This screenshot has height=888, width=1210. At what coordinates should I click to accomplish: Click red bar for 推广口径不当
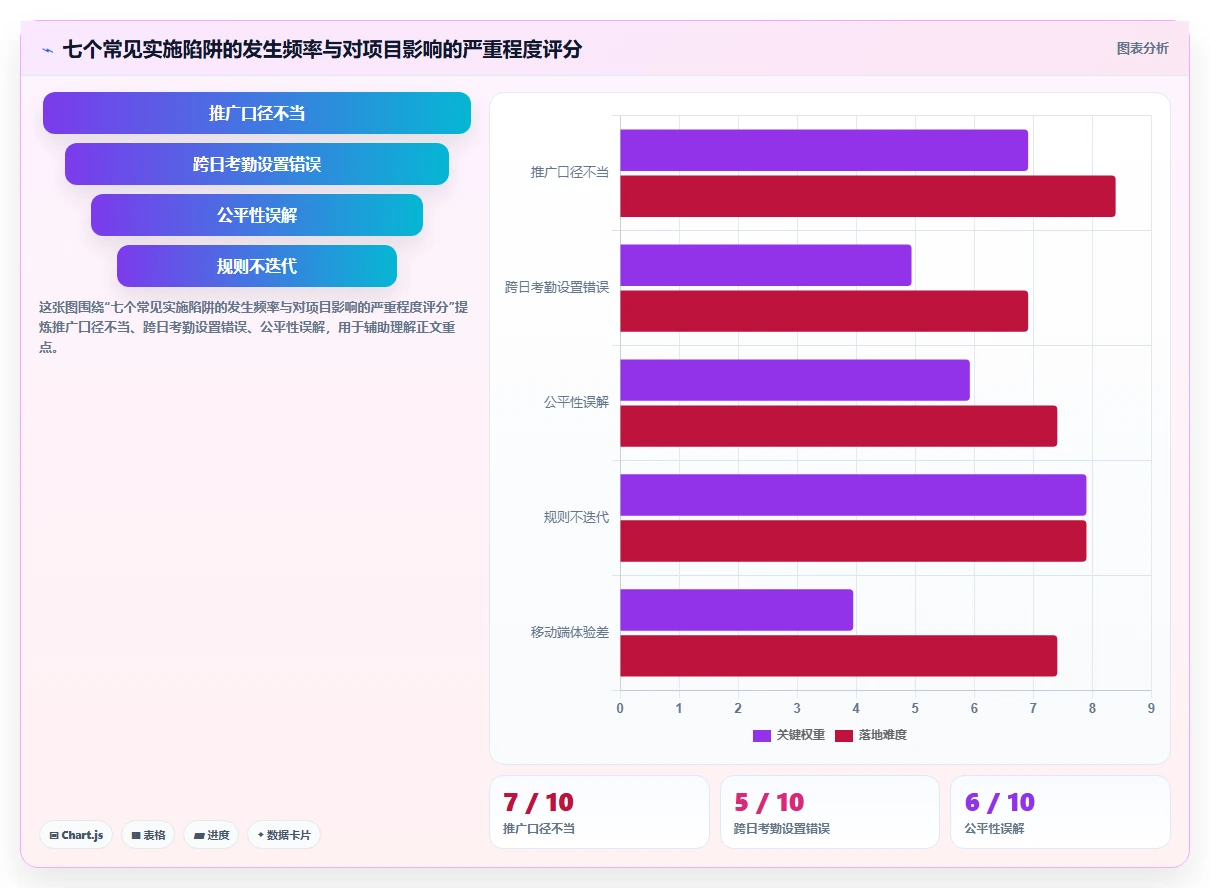point(868,196)
